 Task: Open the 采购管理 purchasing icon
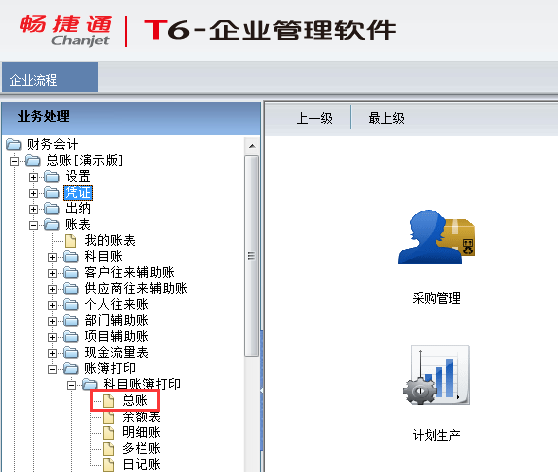coord(436,237)
